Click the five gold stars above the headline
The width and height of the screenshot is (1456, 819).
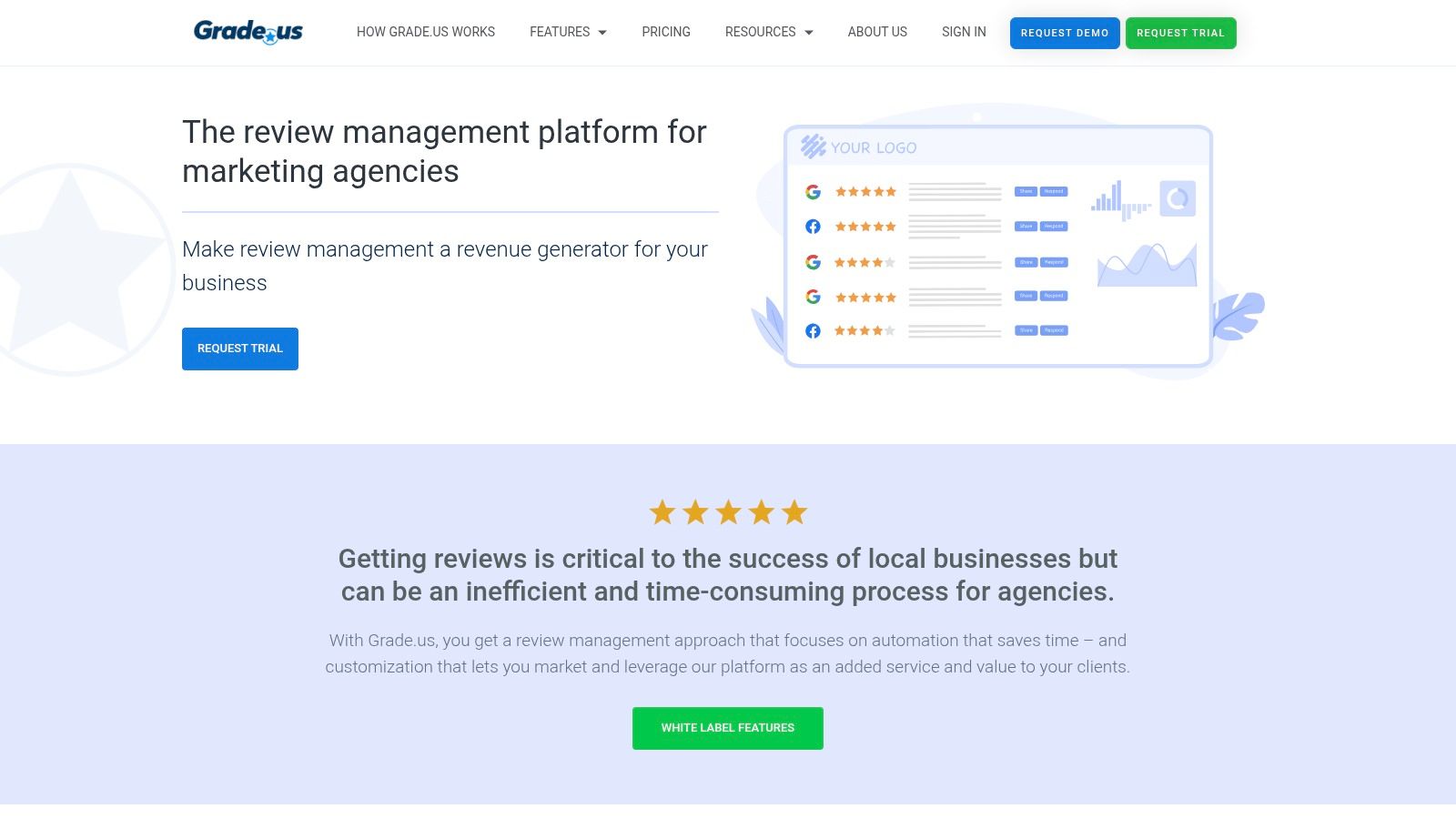click(x=728, y=512)
